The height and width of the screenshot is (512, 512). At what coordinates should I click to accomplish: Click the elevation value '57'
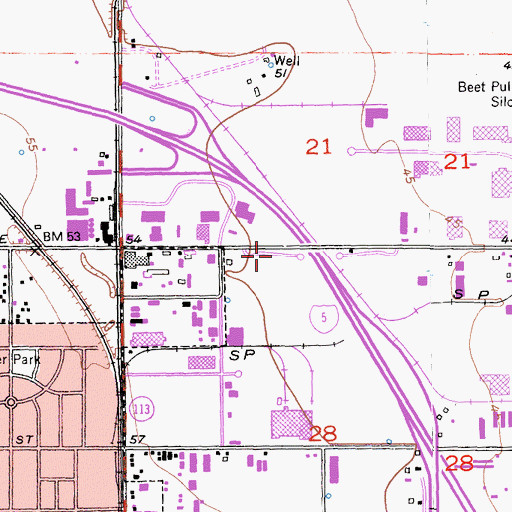(x=137, y=440)
